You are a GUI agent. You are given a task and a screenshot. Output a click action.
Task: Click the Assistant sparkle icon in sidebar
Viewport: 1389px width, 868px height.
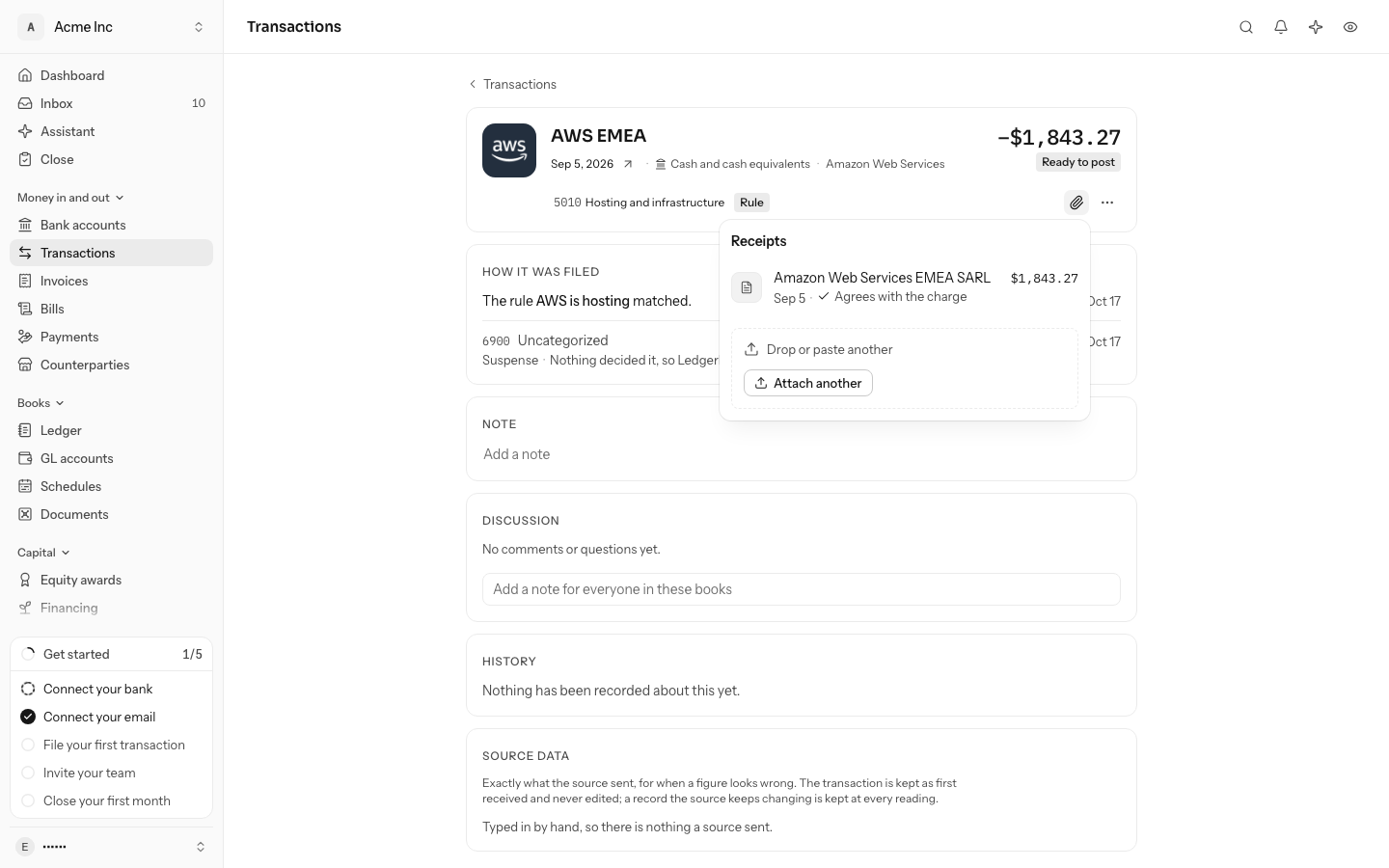[x=25, y=131]
